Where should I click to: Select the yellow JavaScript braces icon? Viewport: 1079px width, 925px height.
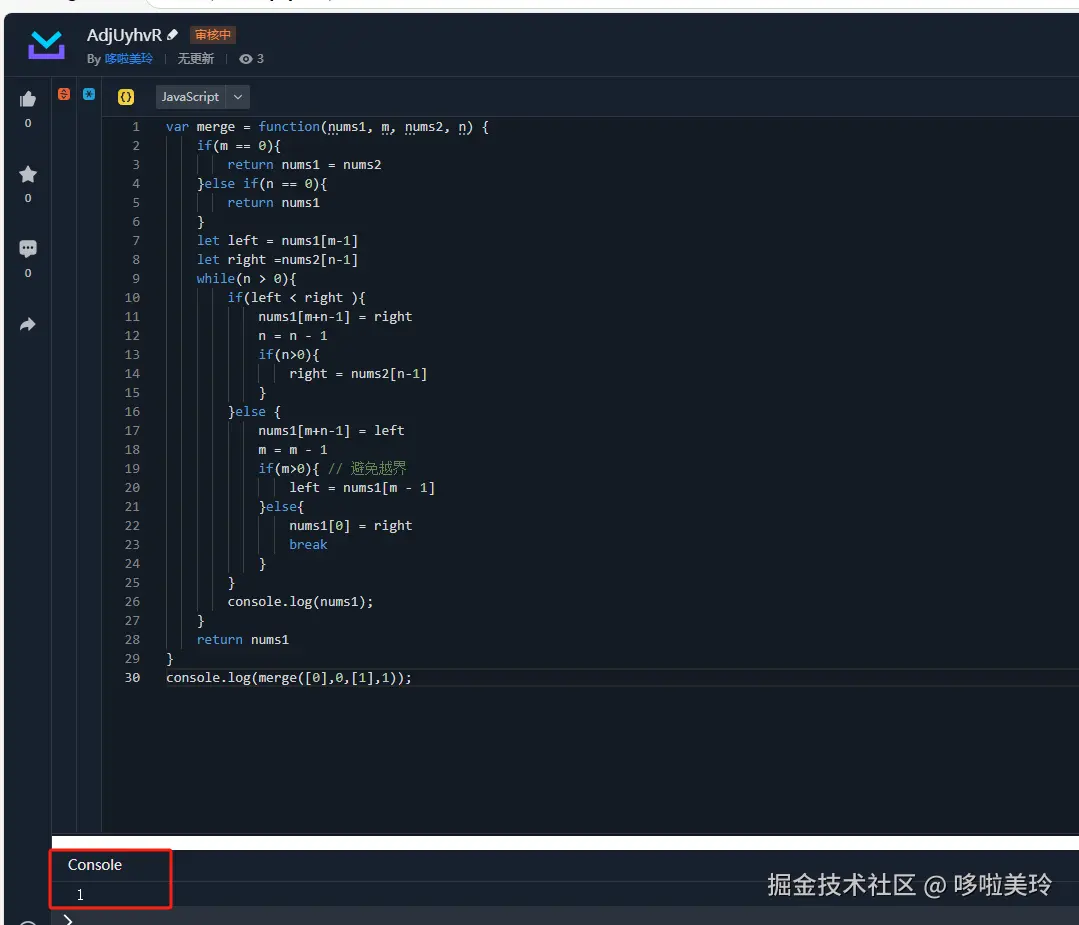coord(126,97)
